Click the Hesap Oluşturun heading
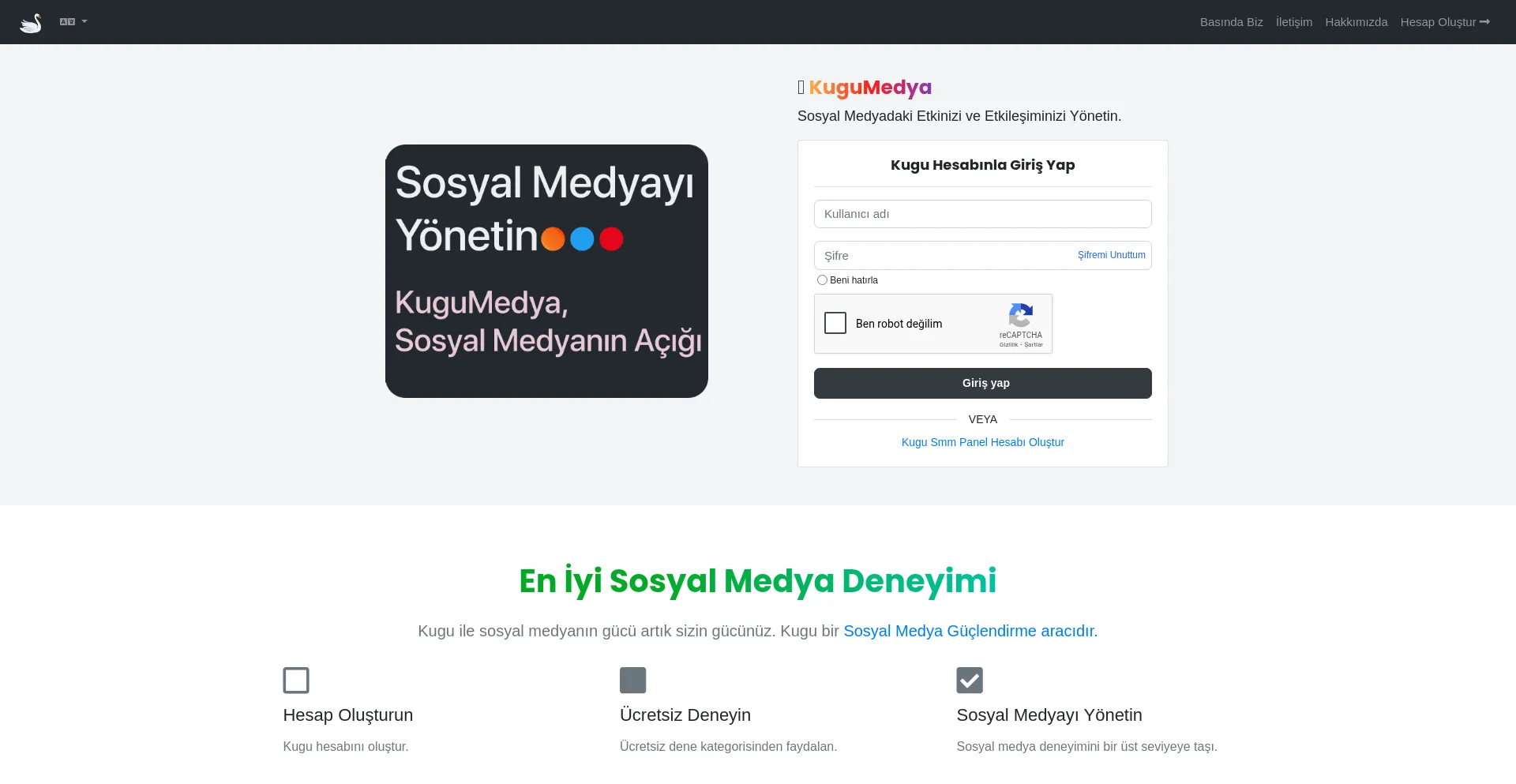The width and height of the screenshot is (1516, 784). [347, 715]
